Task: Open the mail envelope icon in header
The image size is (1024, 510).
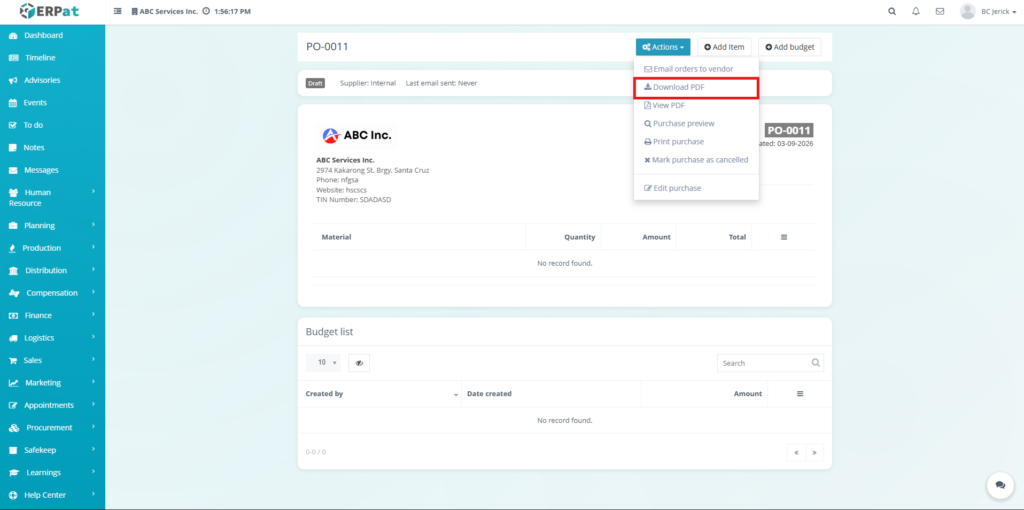Action: [940, 11]
